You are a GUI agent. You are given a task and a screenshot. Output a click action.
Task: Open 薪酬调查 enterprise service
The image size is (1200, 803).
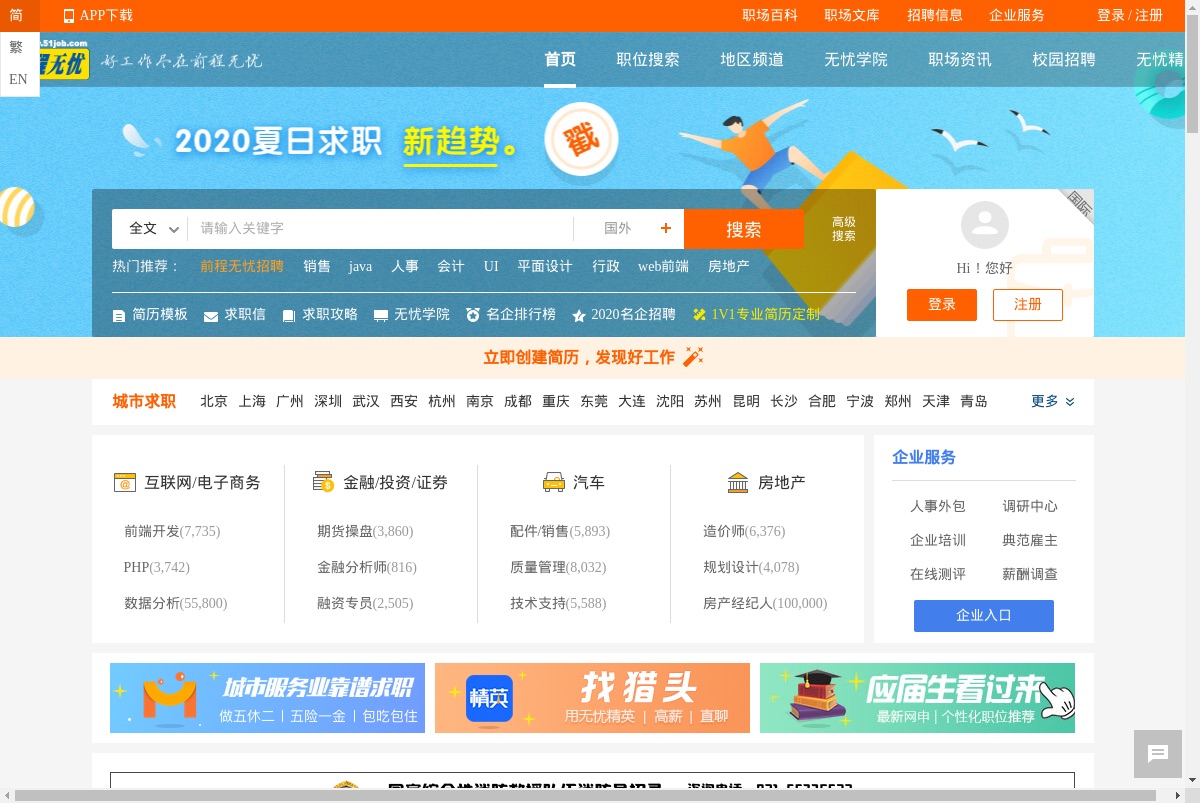pyautogui.click(x=1030, y=574)
